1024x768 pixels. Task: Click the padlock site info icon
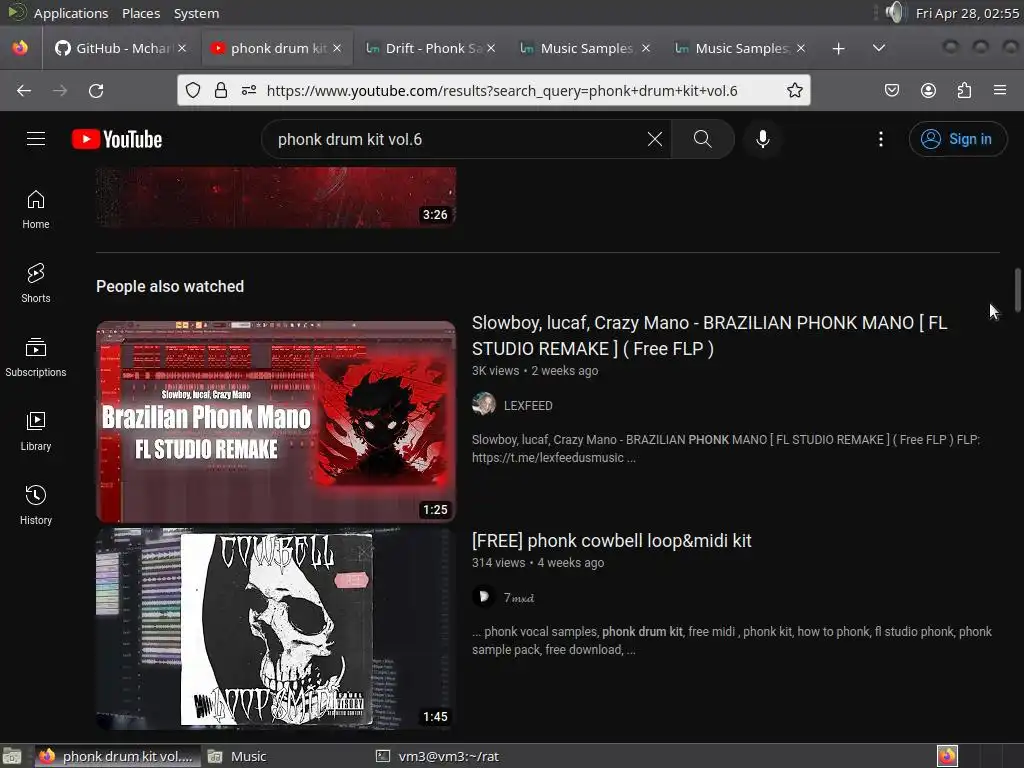point(221,90)
